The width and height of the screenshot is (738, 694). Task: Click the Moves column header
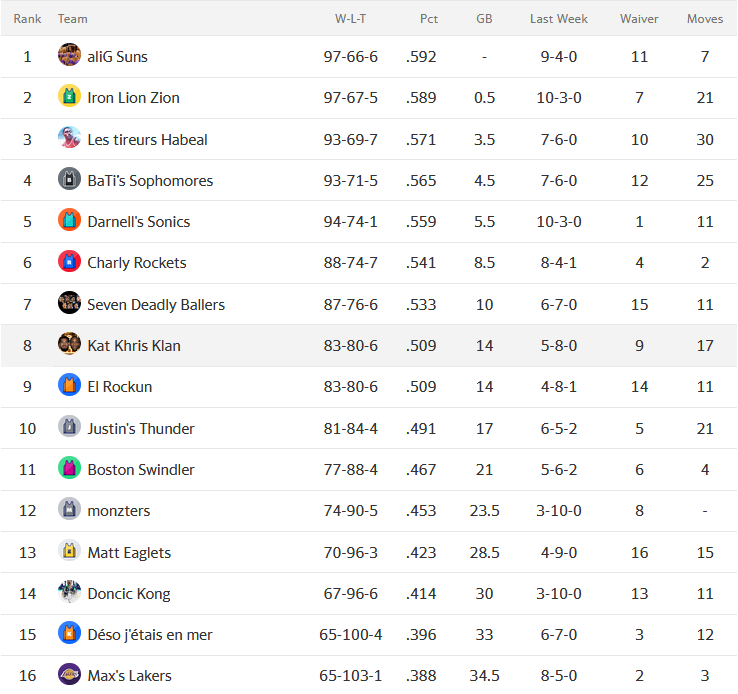click(x=705, y=19)
